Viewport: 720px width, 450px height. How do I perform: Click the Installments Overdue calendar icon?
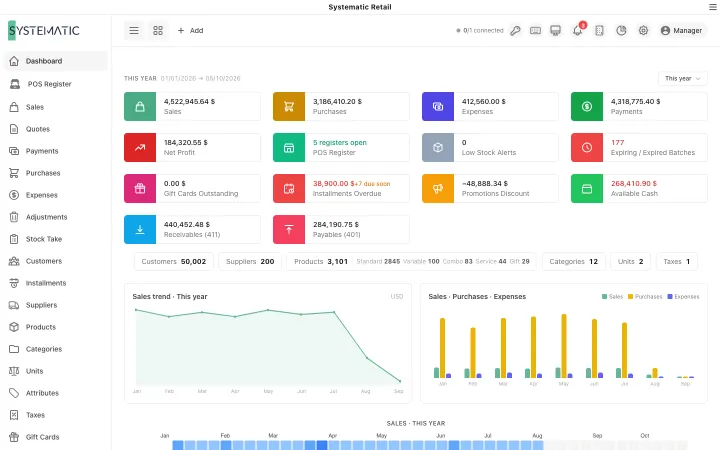coord(289,188)
